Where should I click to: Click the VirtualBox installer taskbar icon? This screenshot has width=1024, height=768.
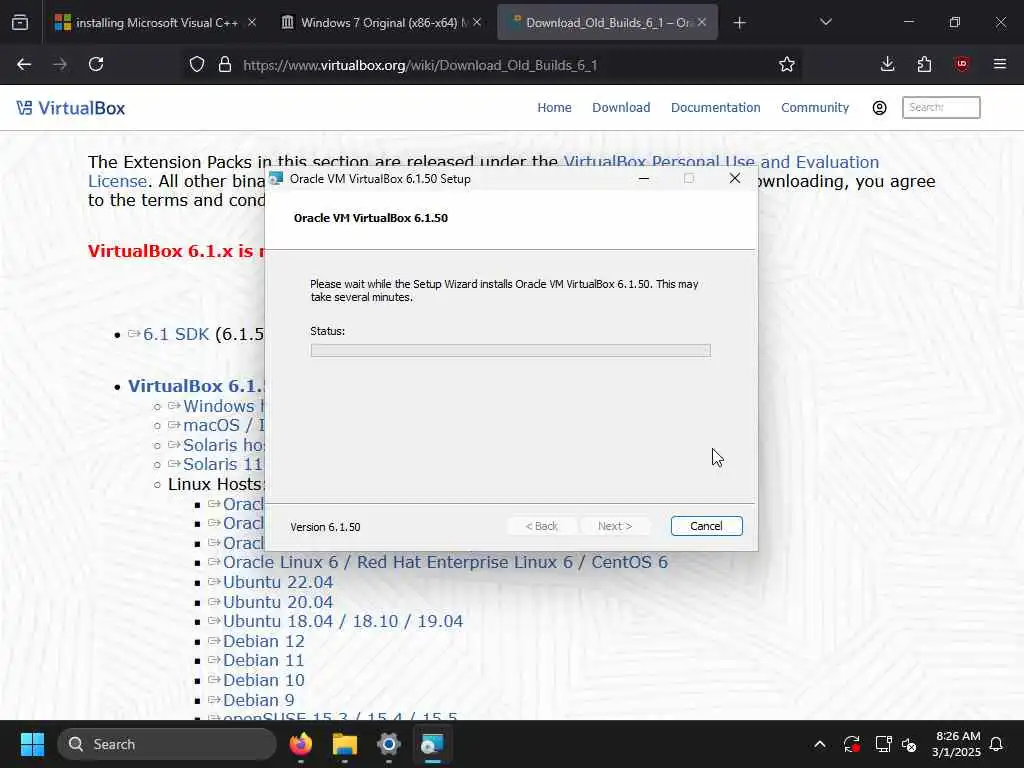432,744
